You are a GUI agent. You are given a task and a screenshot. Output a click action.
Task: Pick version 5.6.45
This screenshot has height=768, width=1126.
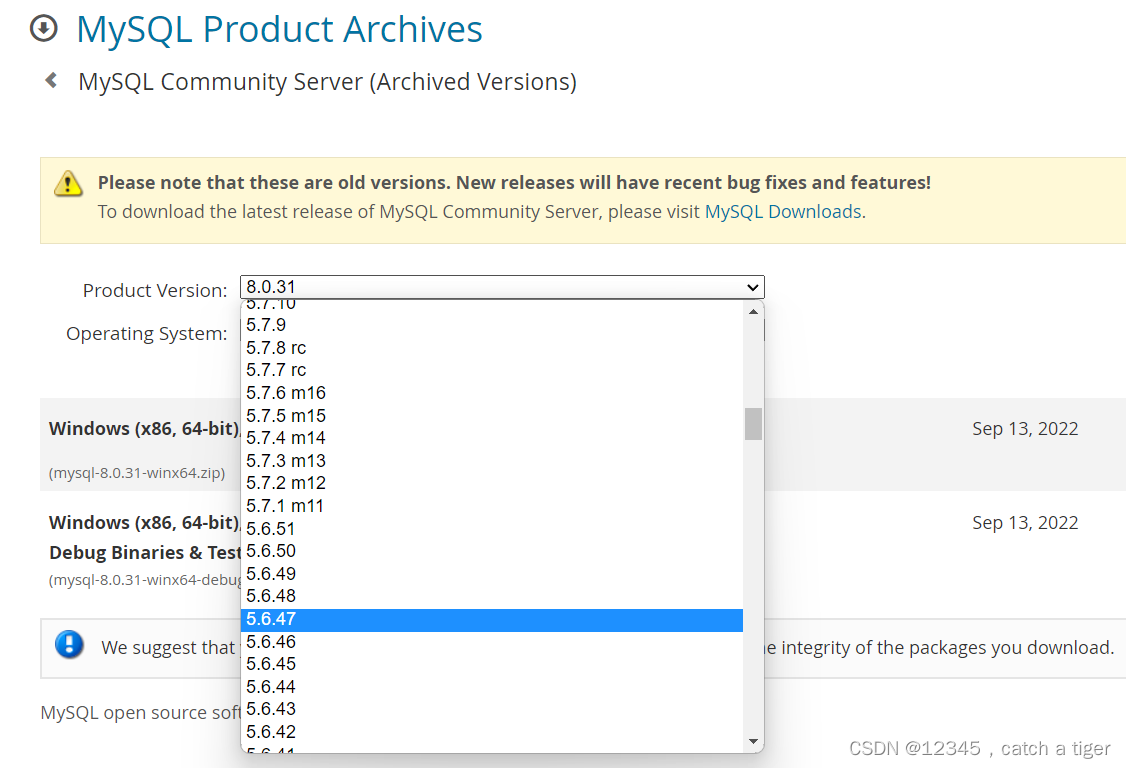pos(492,664)
